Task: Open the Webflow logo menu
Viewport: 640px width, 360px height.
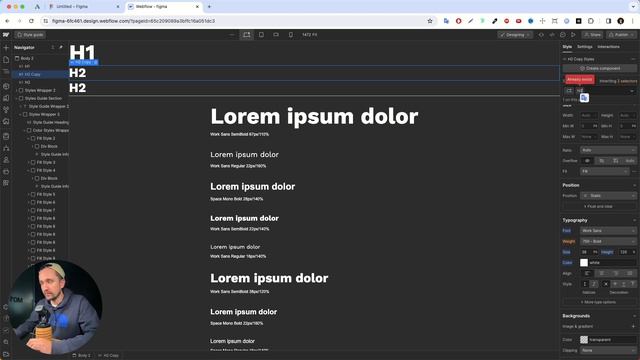Action: 6,35
